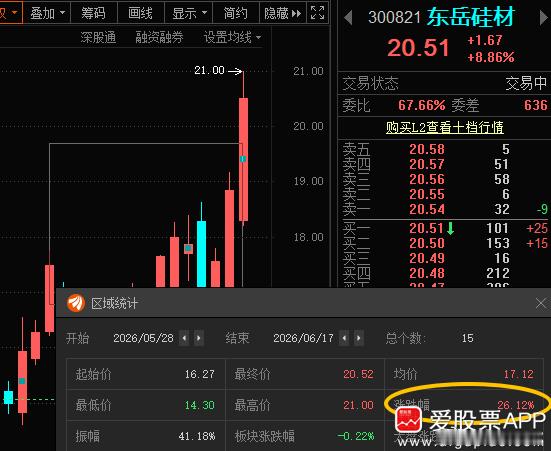Click the 委差 value 636
The width and height of the screenshot is (551, 451).
(x=536, y=105)
